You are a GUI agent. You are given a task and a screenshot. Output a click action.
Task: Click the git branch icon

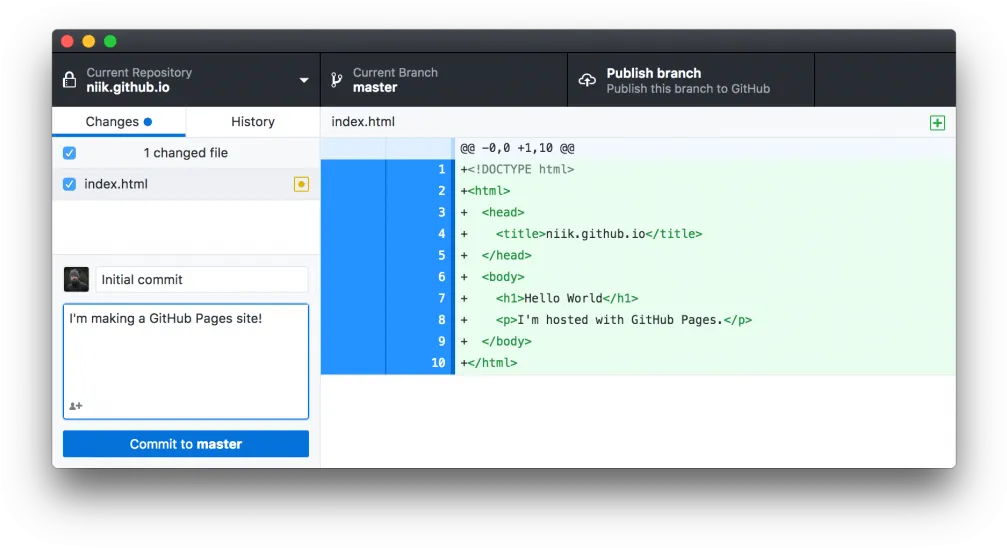(337, 80)
